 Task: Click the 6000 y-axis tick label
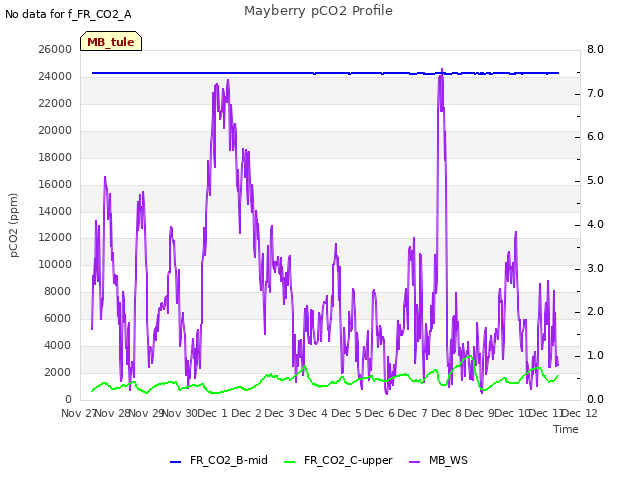[x=58, y=318]
